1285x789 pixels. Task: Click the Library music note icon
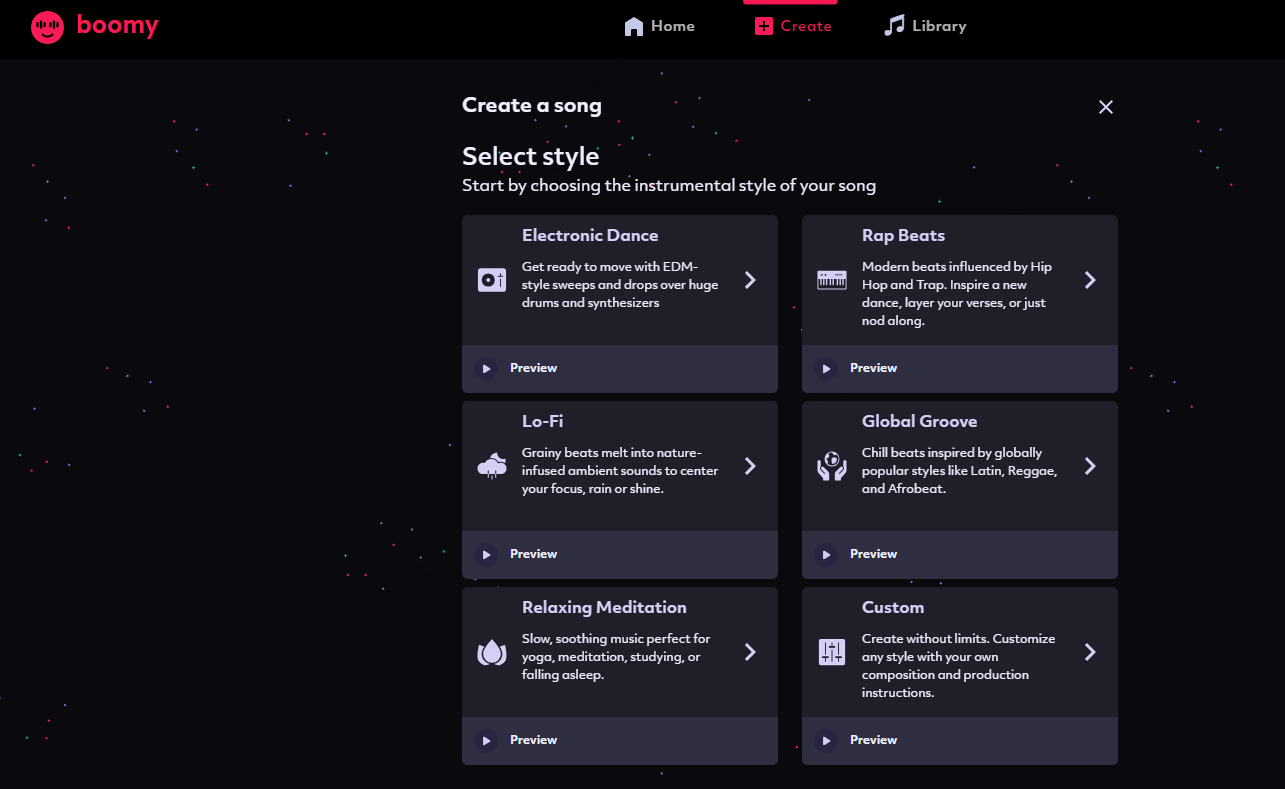click(x=894, y=26)
